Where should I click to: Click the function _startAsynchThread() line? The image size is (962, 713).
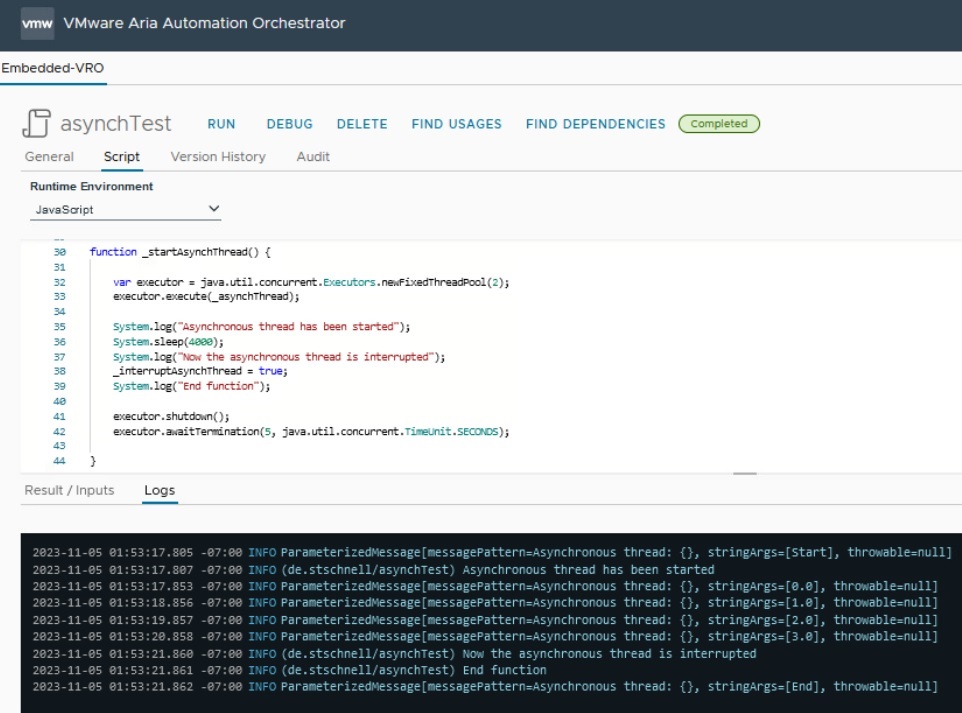pyautogui.click(x=180, y=252)
